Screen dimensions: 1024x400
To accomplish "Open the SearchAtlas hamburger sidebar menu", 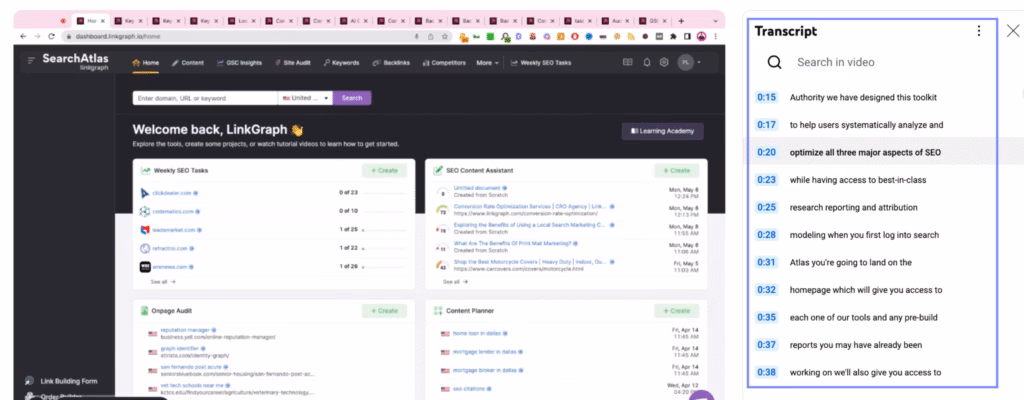I will click(x=31, y=62).
